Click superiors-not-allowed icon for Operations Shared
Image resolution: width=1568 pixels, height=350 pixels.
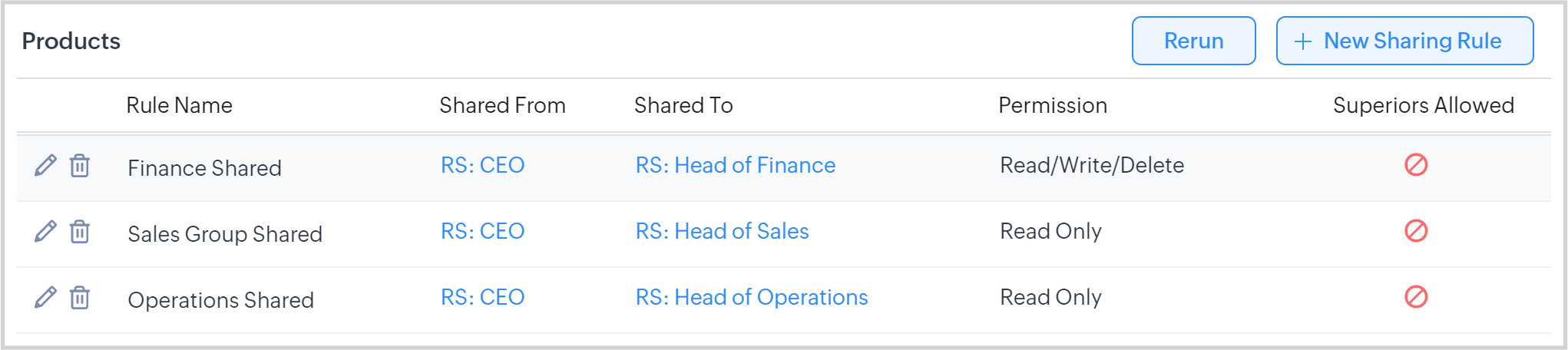tap(1415, 297)
